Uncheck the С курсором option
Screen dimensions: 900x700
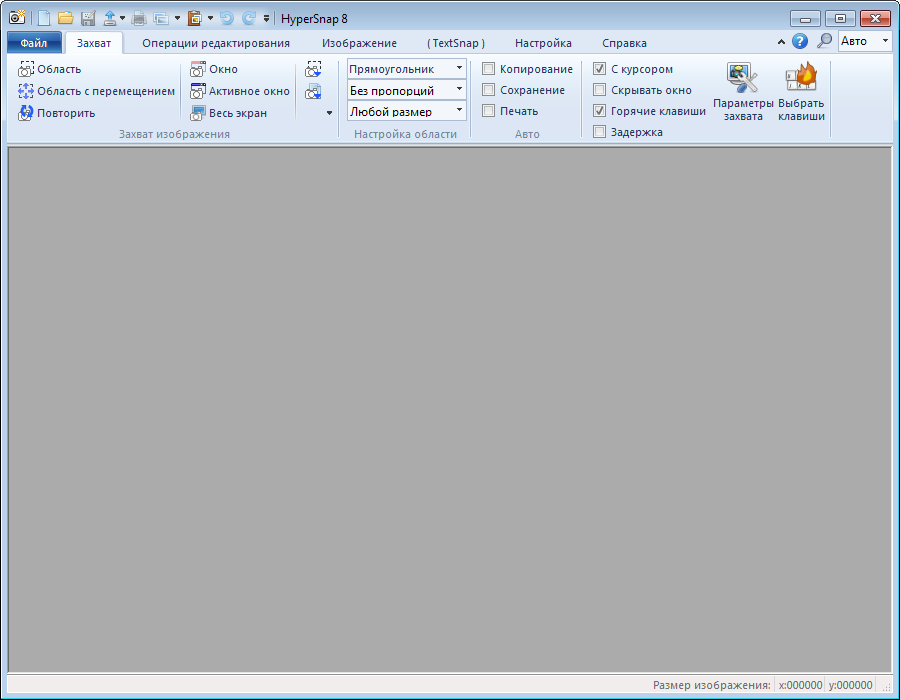tap(600, 69)
